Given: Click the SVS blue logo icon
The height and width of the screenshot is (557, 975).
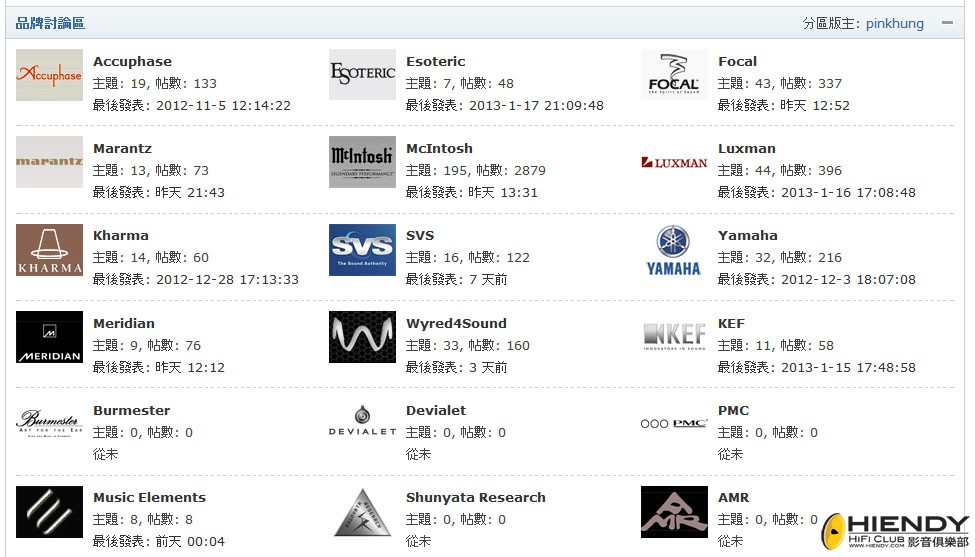Looking at the screenshot, I should pyautogui.click(x=362, y=249).
